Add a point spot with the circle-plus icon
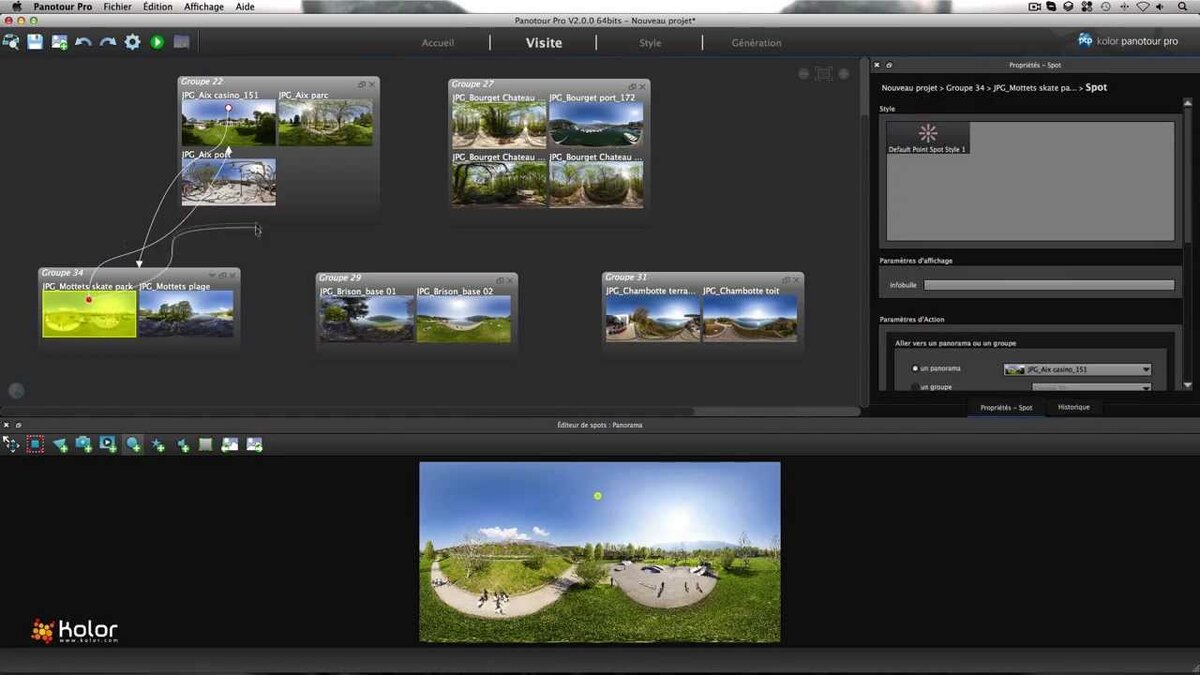 pyautogui.click(x=133, y=444)
